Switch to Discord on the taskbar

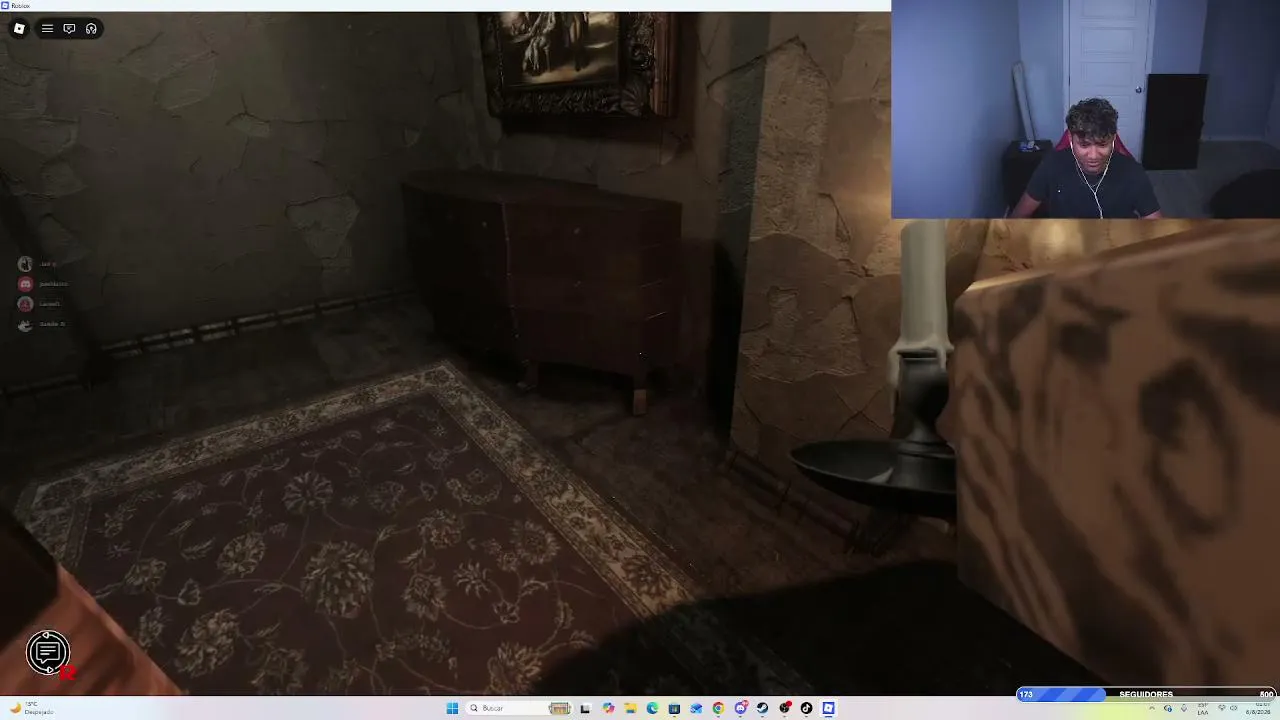coord(740,708)
